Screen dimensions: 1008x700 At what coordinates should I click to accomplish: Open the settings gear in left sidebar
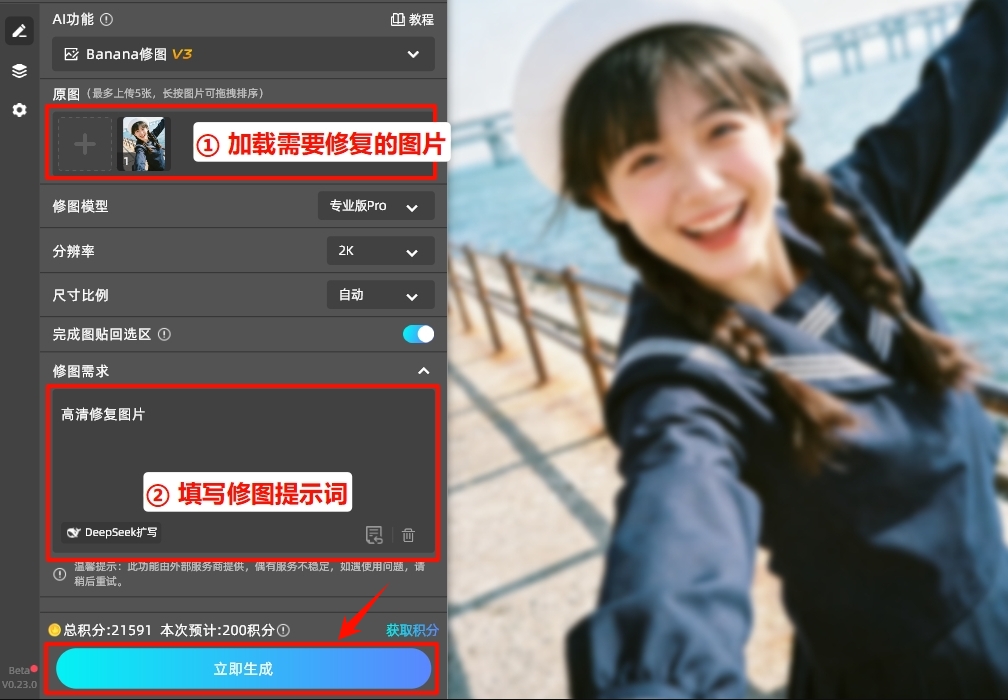point(19,111)
